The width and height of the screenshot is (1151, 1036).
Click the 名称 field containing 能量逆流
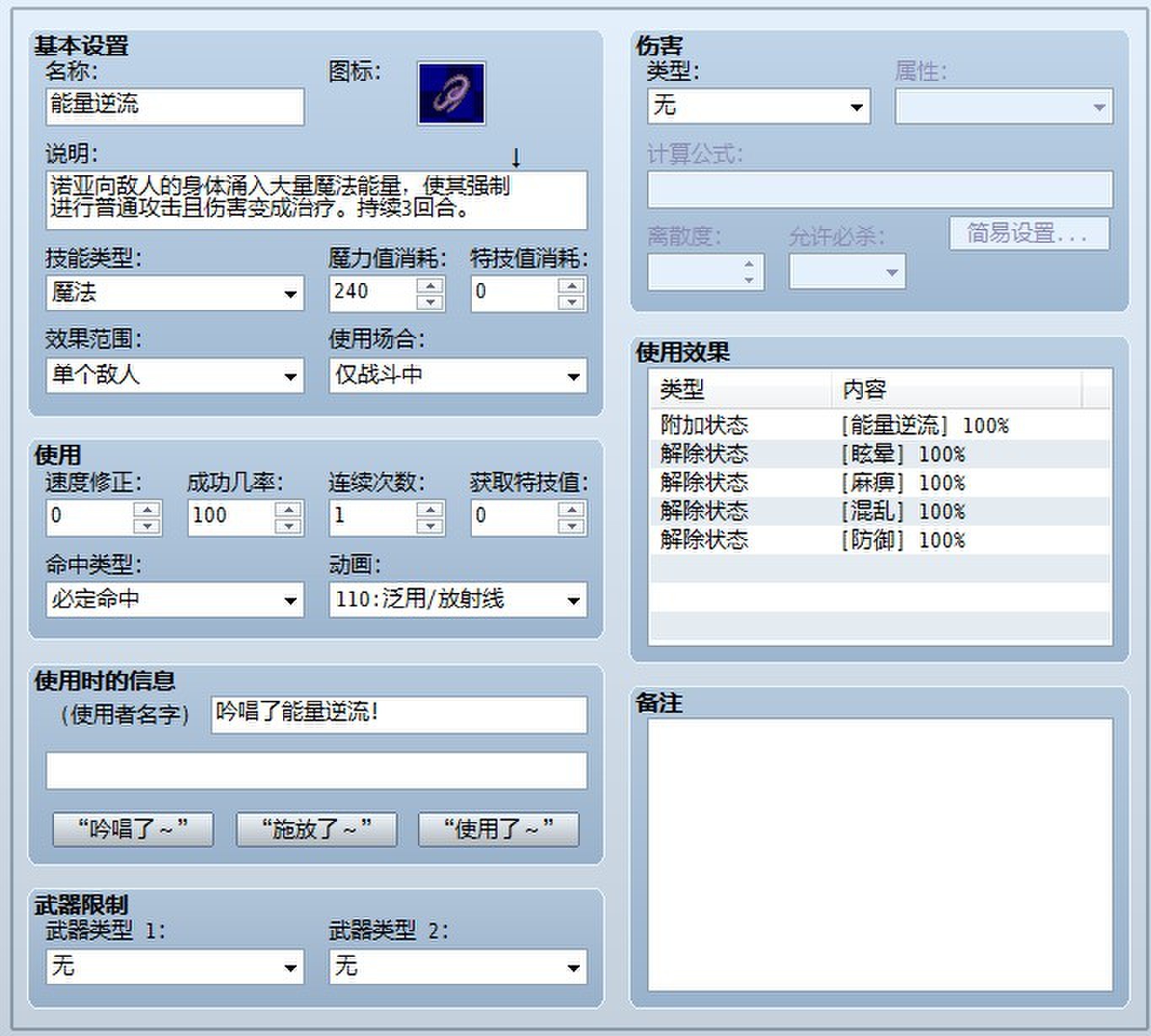point(175,106)
